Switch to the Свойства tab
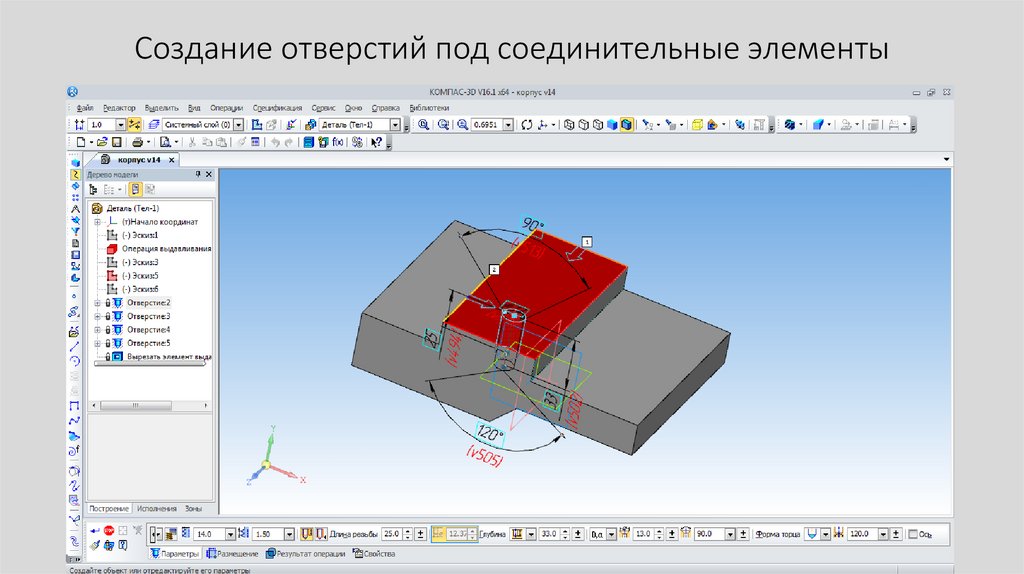The image size is (1024, 574). pyautogui.click(x=374, y=554)
